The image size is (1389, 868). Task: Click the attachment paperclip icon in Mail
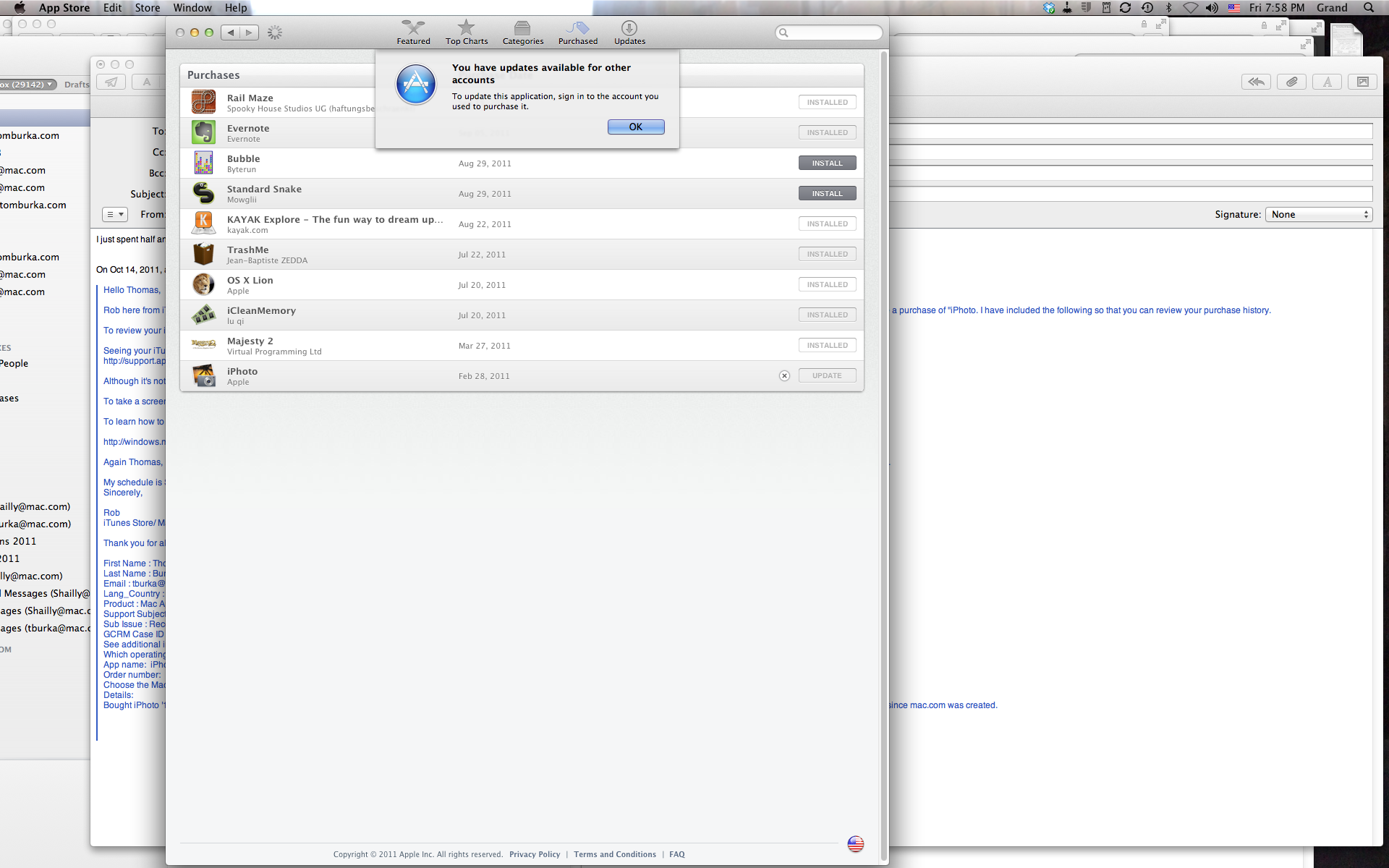1291,82
